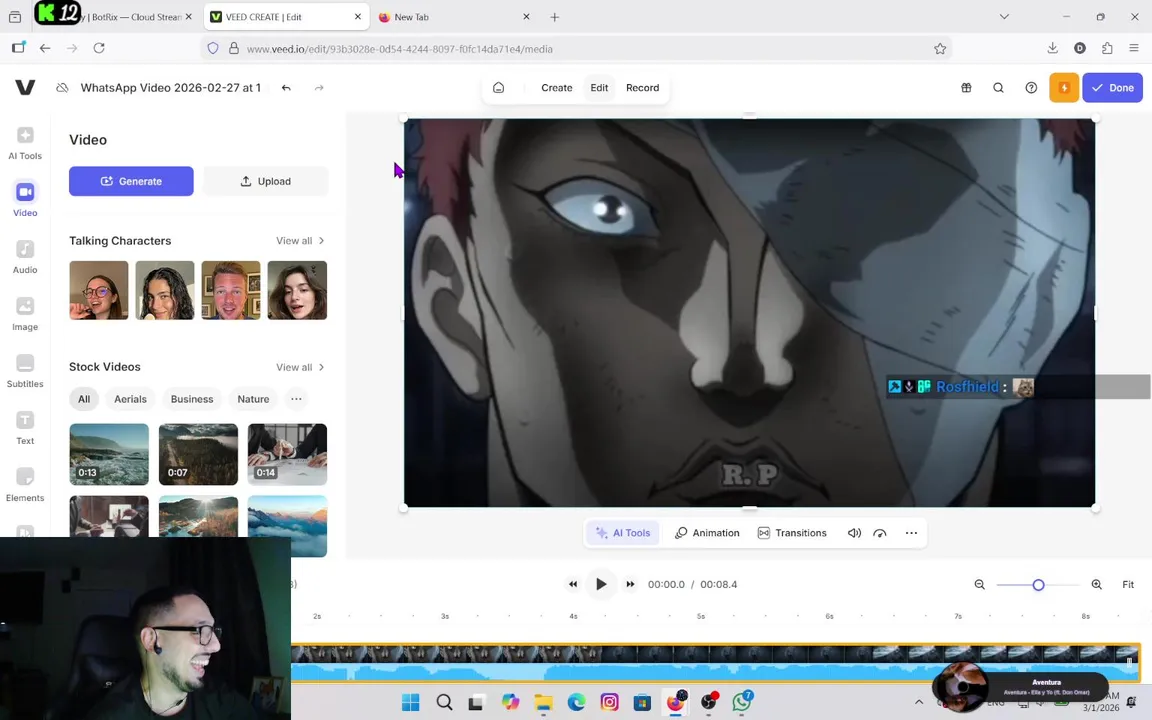Click the Generate button
1152x720 pixels.
tap(132, 181)
